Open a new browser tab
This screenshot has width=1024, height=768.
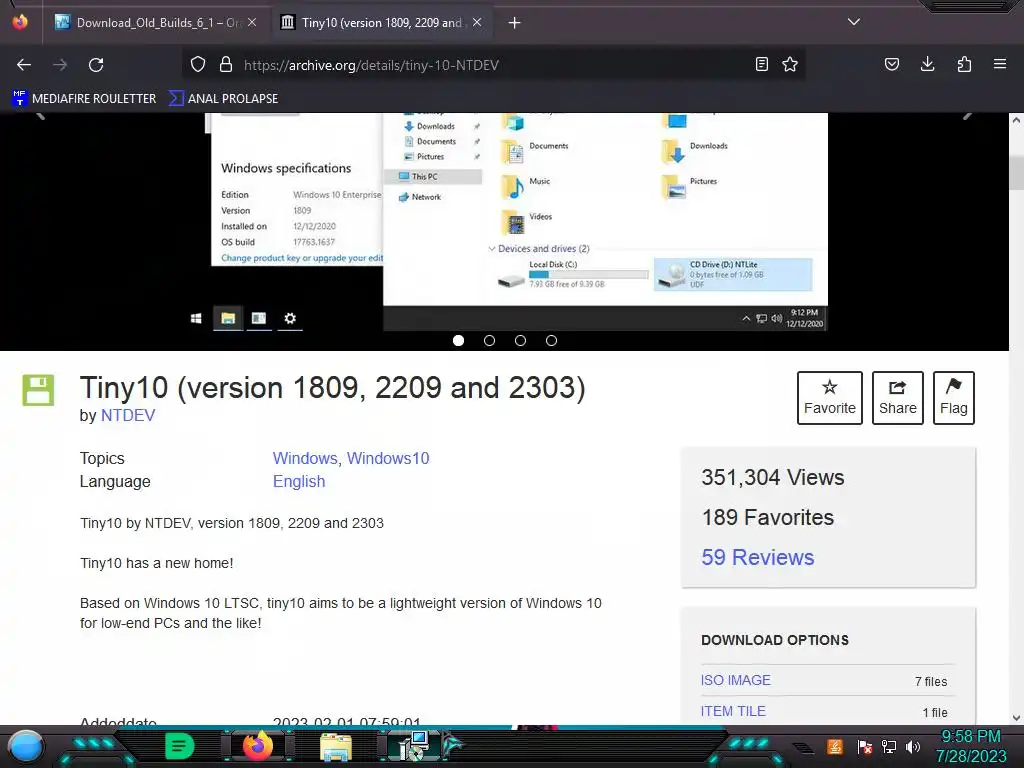point(515,23)
